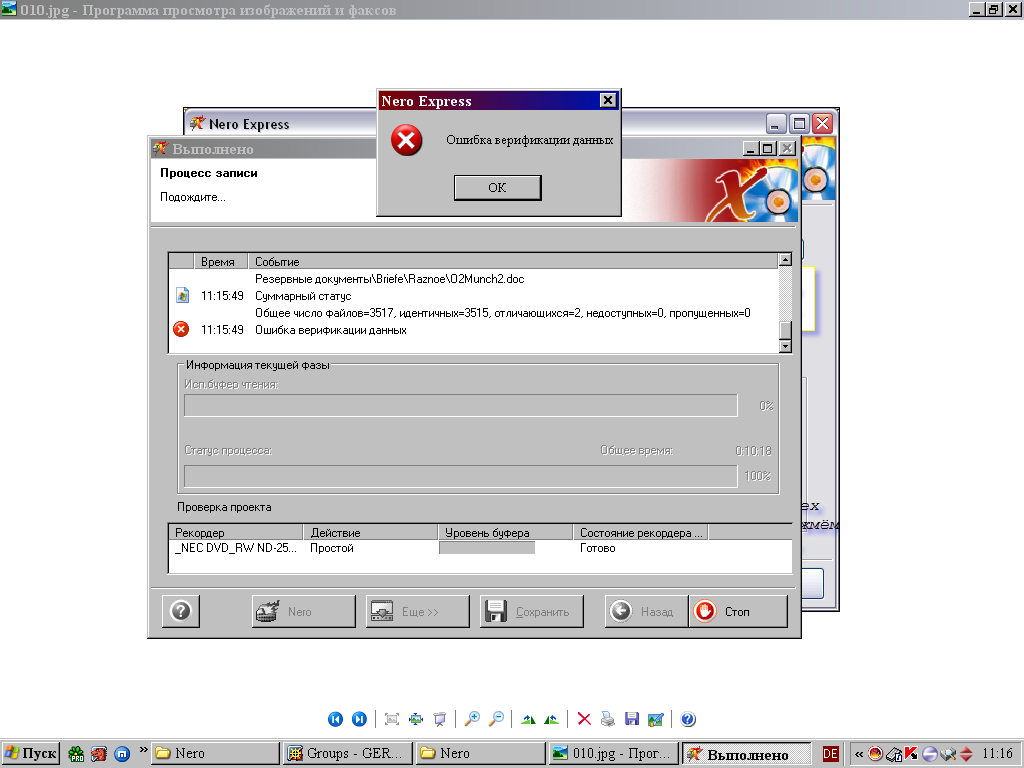This screenshot has width=1024, height=768.
Task: Expand hidden tray icons with « chevron
Action: coord(858,754)
